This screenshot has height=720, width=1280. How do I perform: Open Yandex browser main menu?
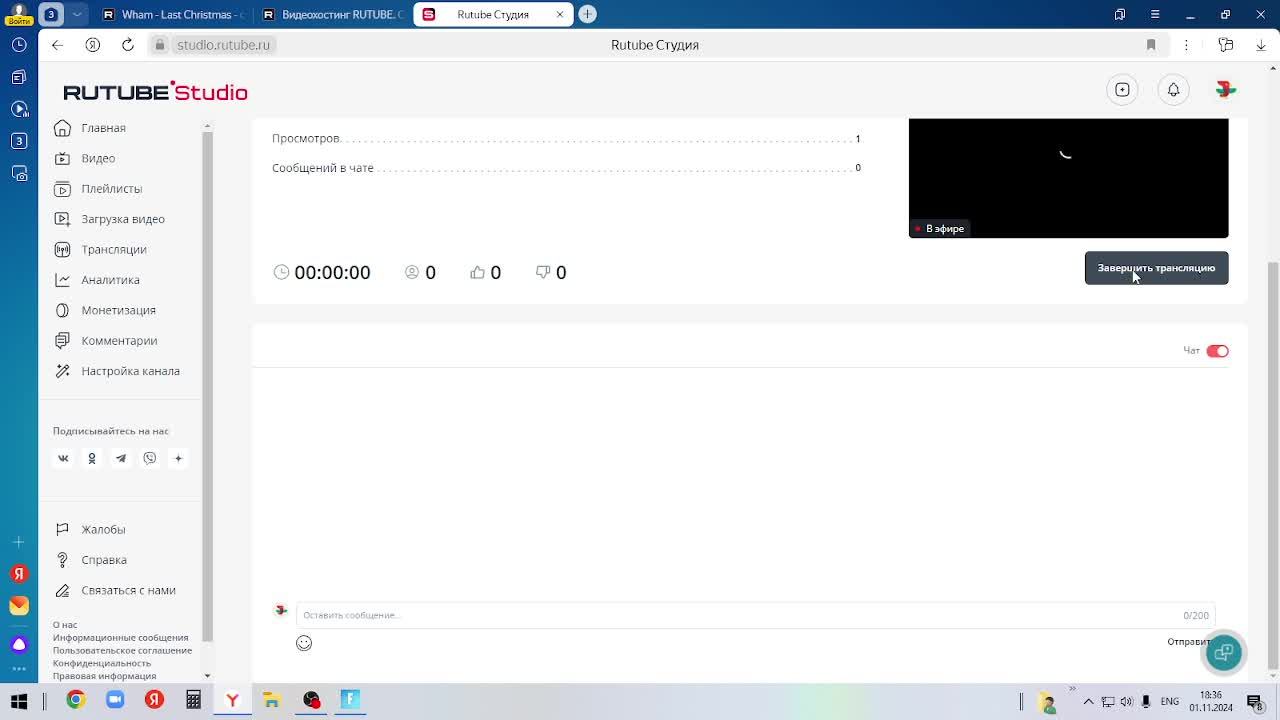[x=1155, y=14]
